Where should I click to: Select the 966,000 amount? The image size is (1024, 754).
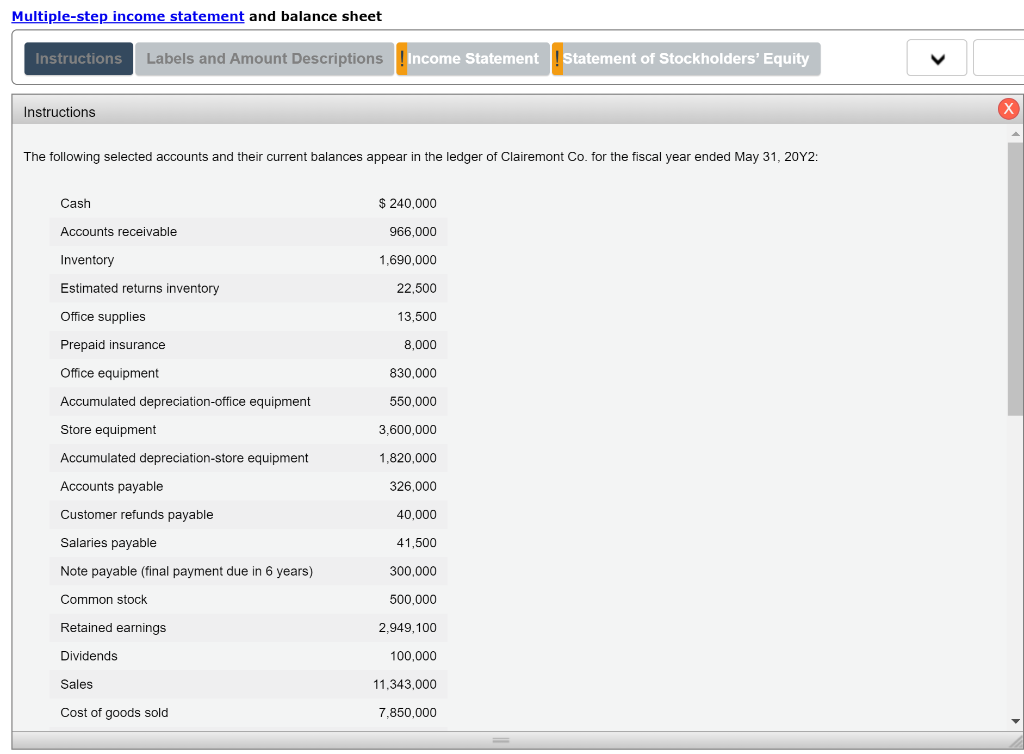[413, 232]
